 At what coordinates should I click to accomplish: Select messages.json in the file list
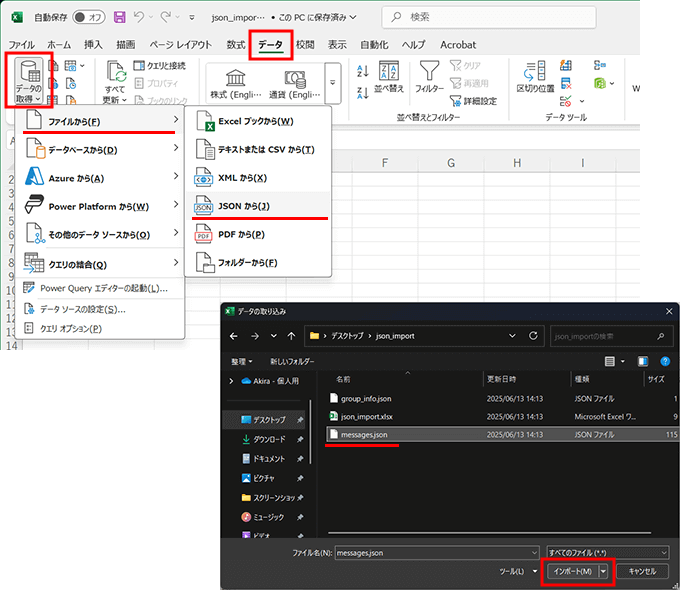502,434
